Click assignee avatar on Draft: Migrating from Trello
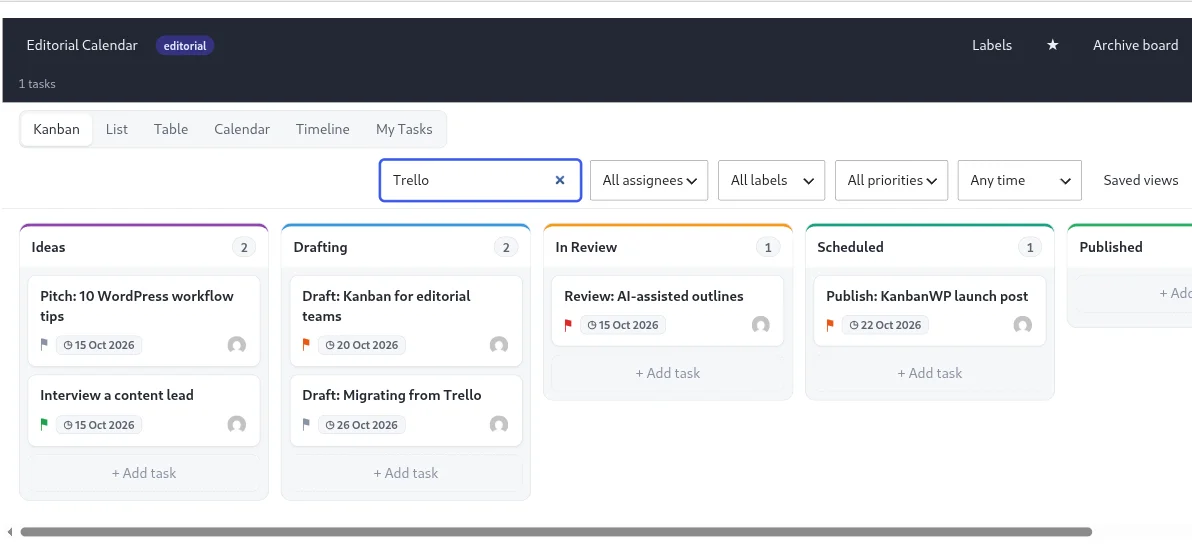1192x554 pixels. 499,425
